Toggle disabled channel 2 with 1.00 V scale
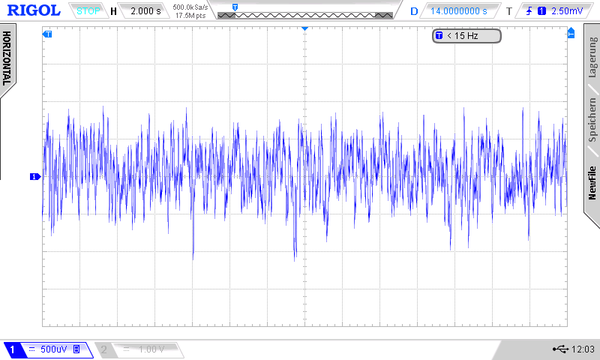Screen dimensions: 600x360 pos(139,350)
